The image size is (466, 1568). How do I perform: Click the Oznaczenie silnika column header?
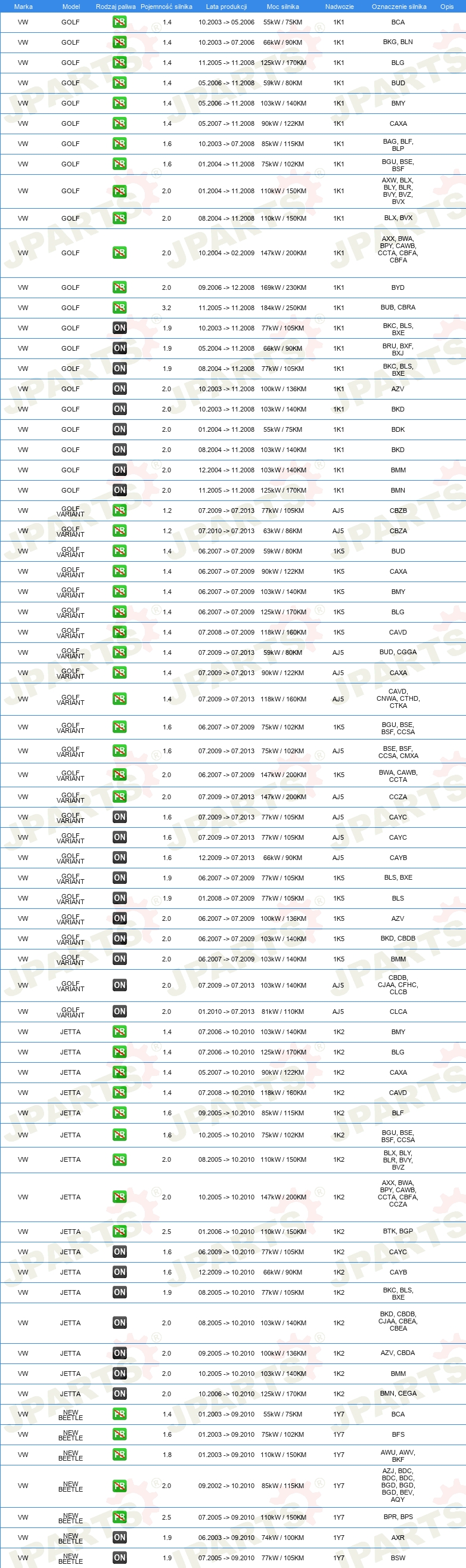399,7
